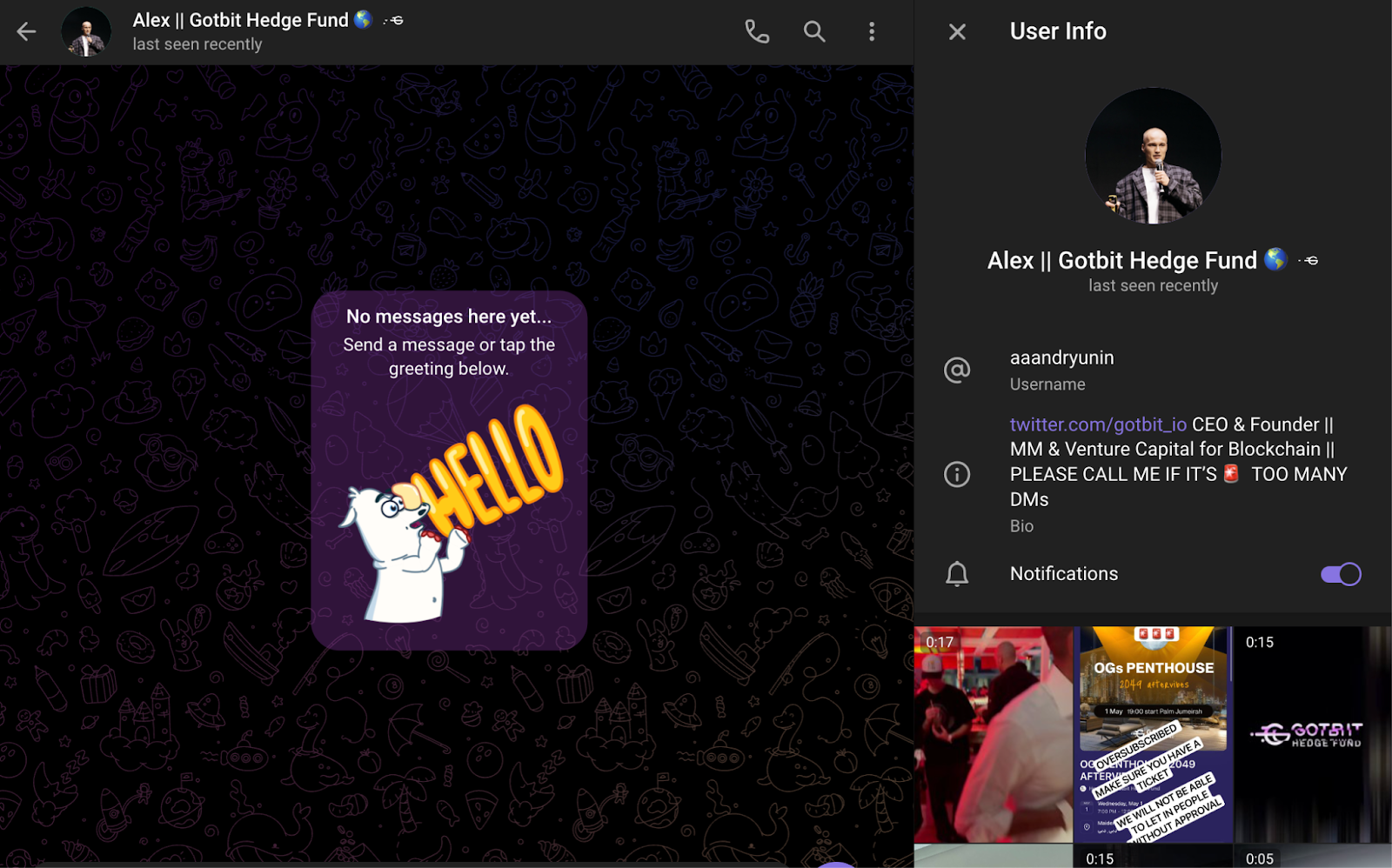Image resolution: width=1392 pixels, height=868 pixels.
Task: Close the User Info panel
Action: 957,32
